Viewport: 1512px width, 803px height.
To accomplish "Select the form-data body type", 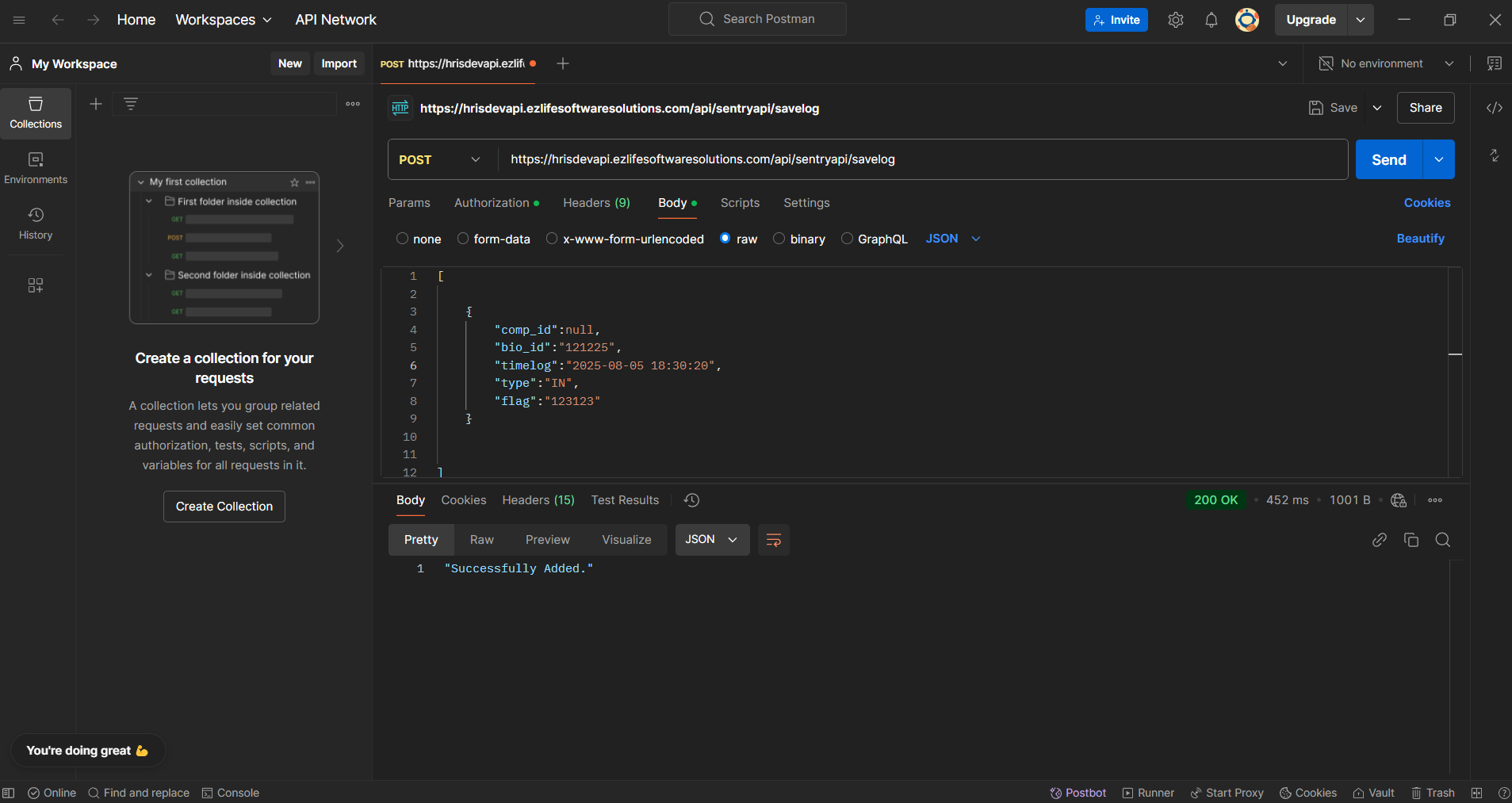I will (x=463, y=239).
